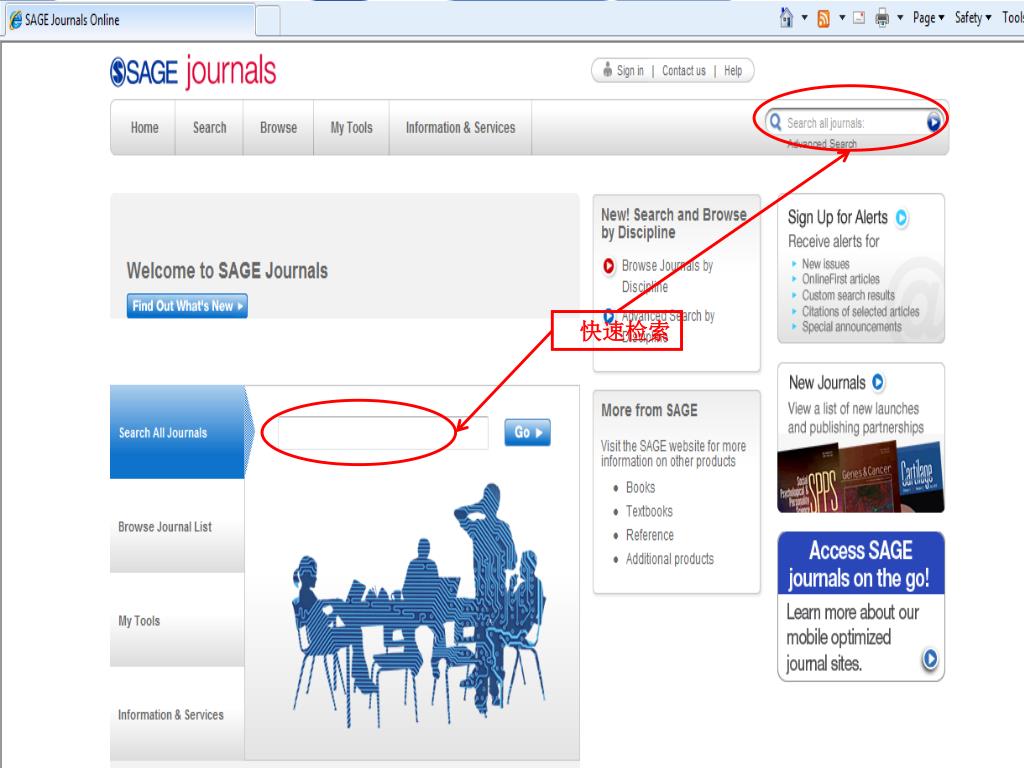Screen dimensions: 1024x768
Task: Click Citations of selected articles item
Action: click(861, 312)
